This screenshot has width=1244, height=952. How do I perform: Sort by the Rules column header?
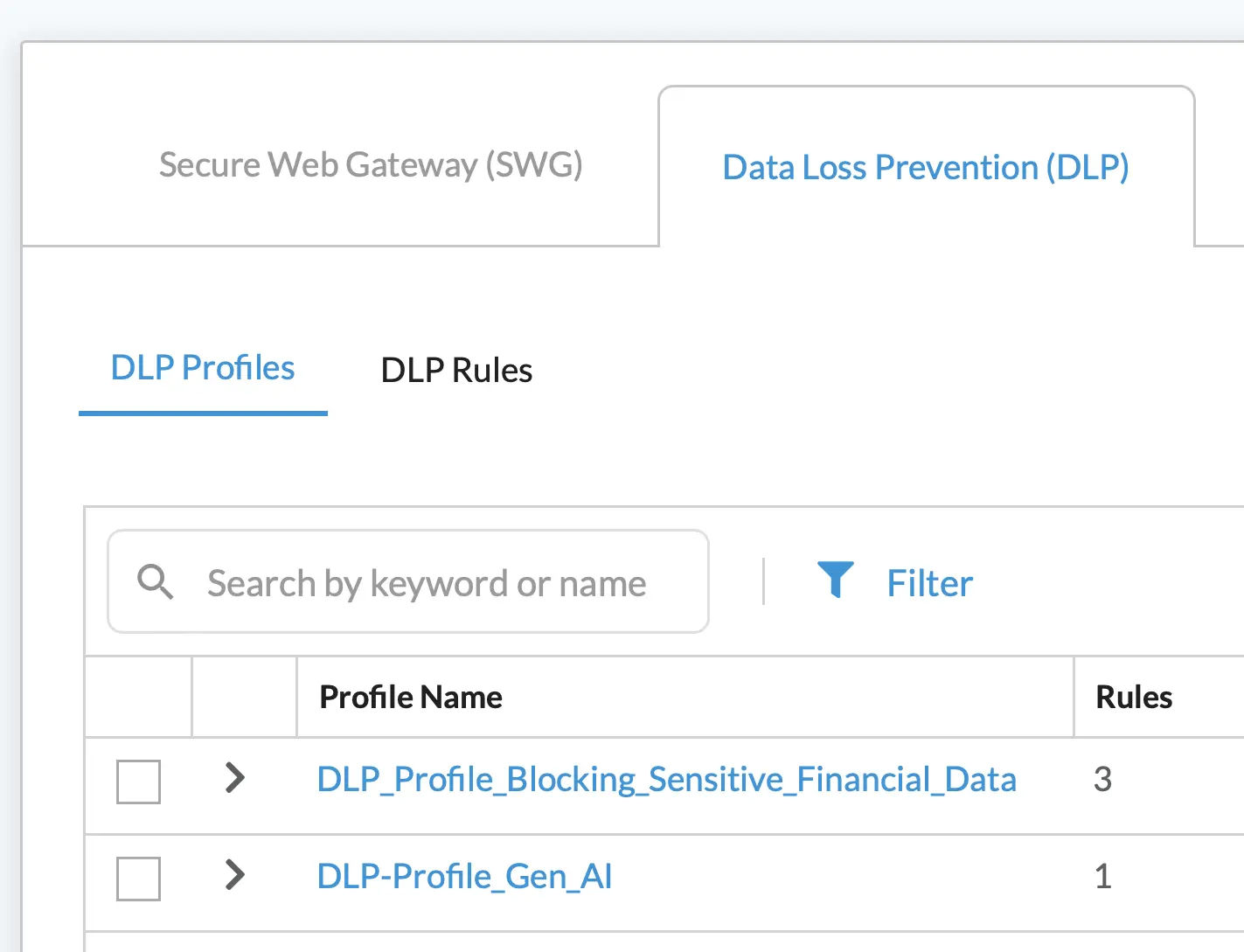[1134, 697]
